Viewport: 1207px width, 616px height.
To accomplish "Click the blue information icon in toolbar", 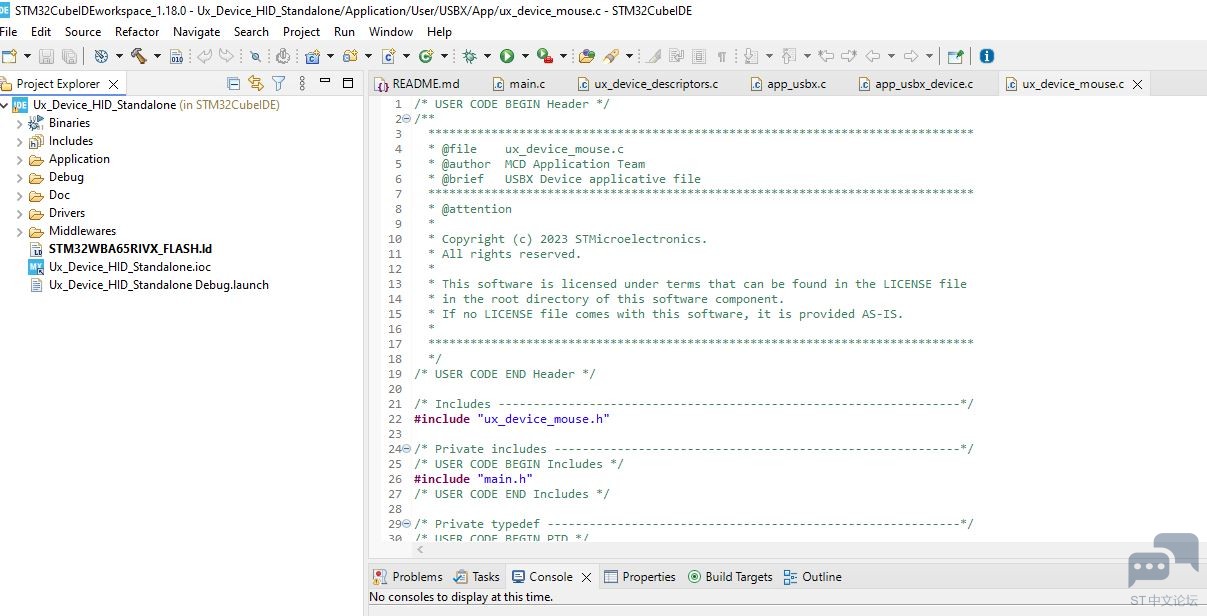I will click(x=987, y=56).
